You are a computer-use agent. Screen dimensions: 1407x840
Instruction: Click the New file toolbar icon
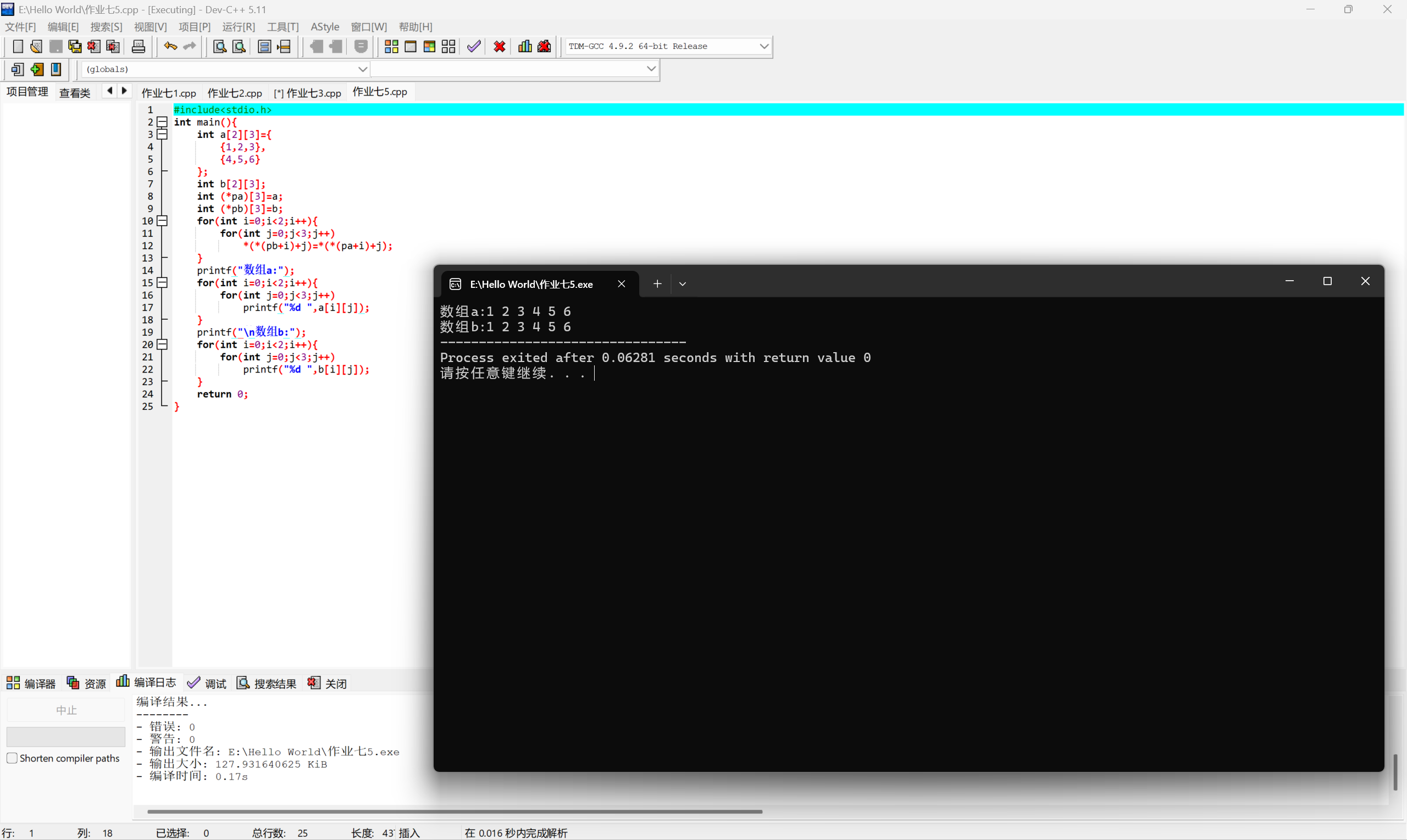[x=18, y=46]
